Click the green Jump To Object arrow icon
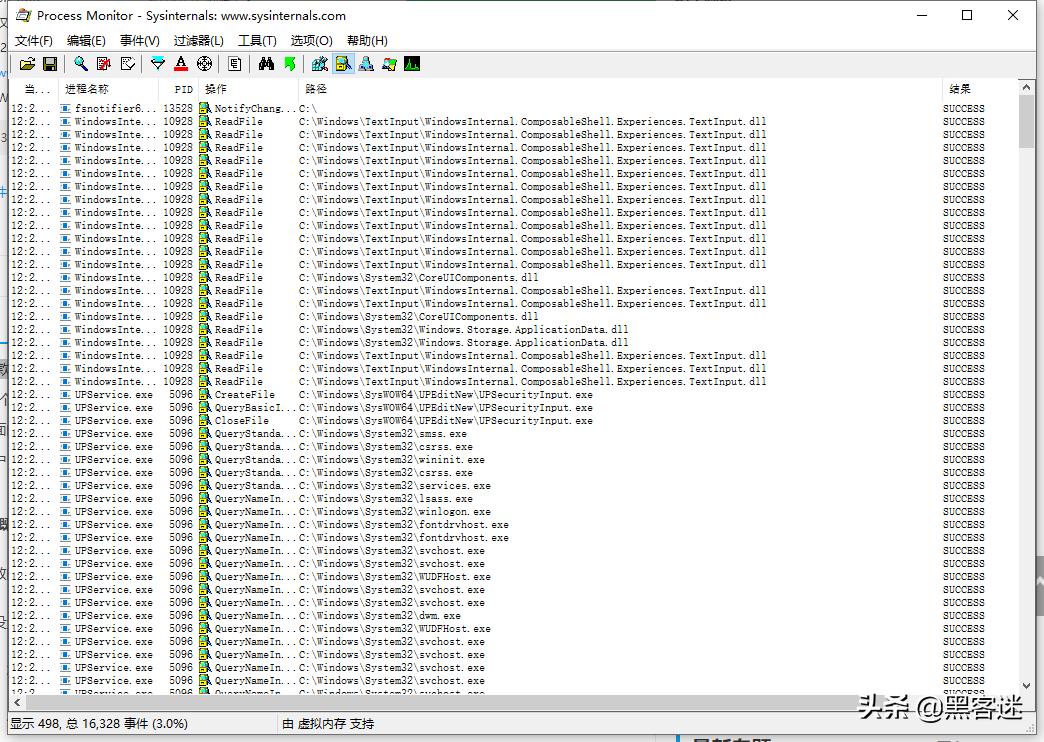1044x742 pixels. 290,64
